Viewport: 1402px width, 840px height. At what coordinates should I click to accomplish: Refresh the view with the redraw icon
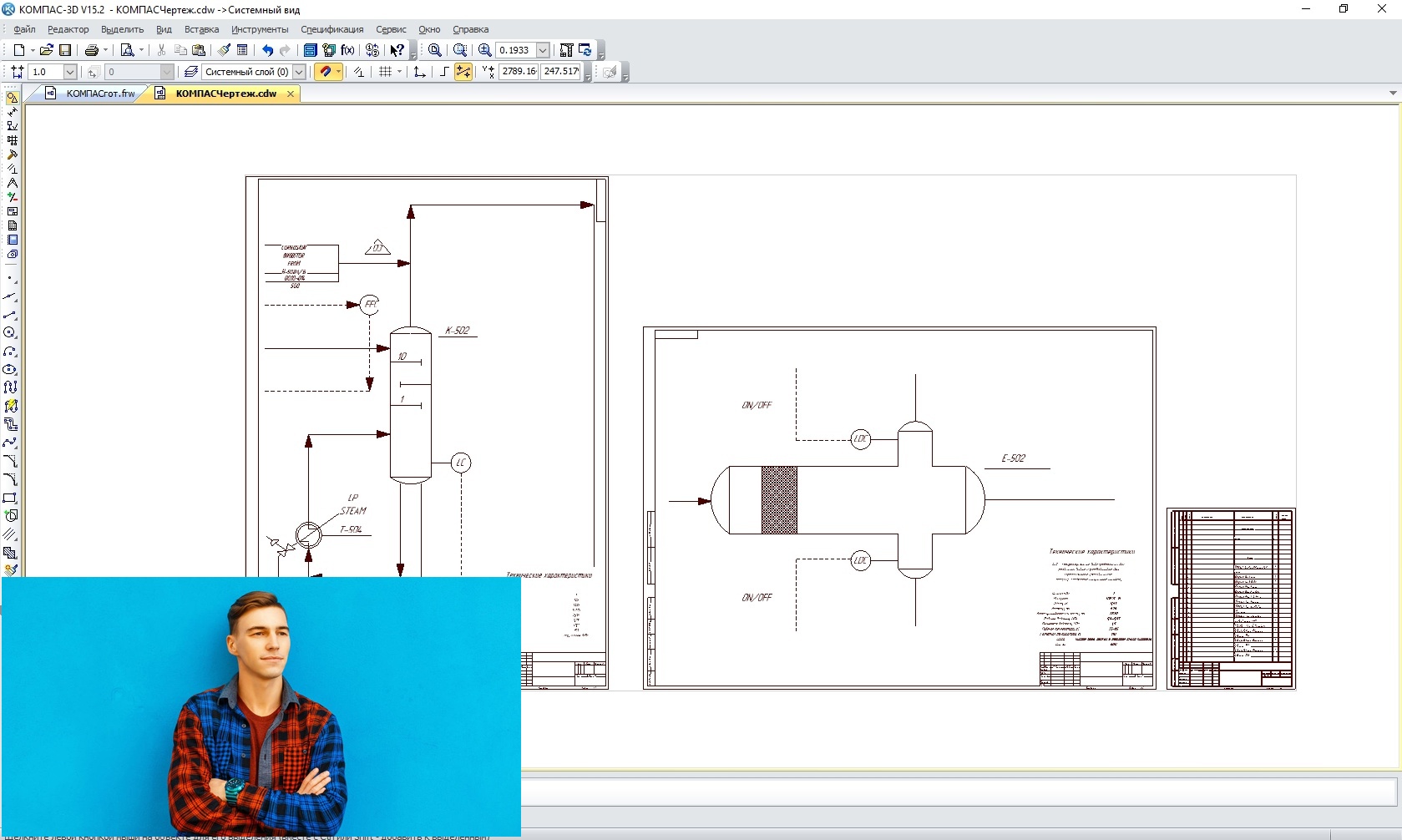(x=585, y=50)
